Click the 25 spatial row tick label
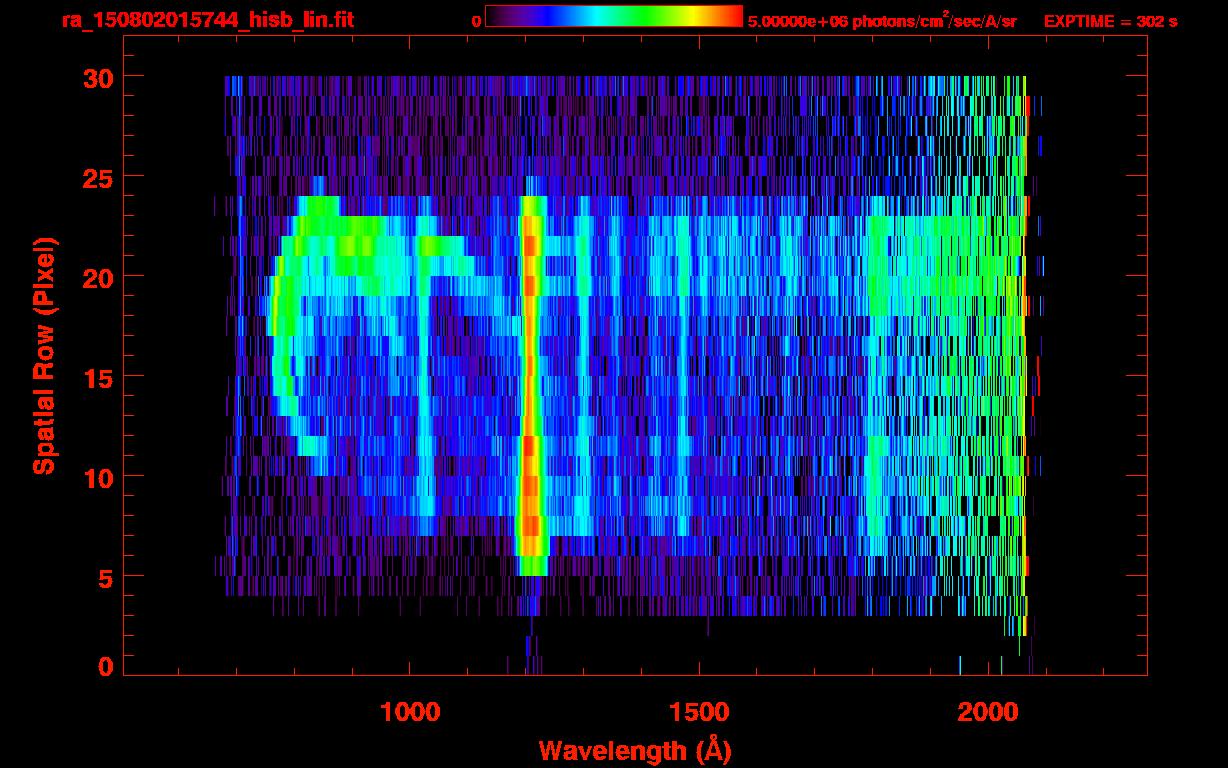Screen dimensions: 1228x768 point(99,177)
